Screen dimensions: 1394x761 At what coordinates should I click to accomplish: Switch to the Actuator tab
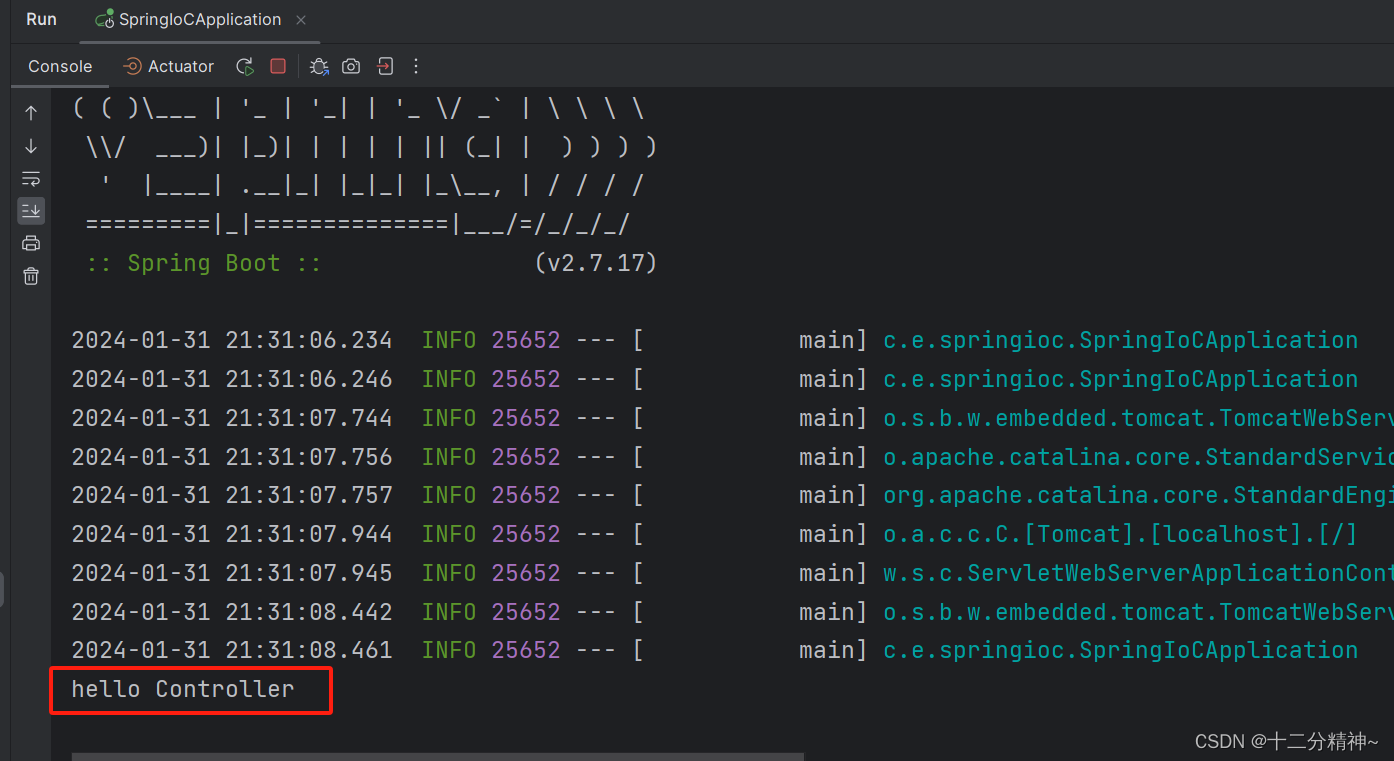(x=168, y=66)
